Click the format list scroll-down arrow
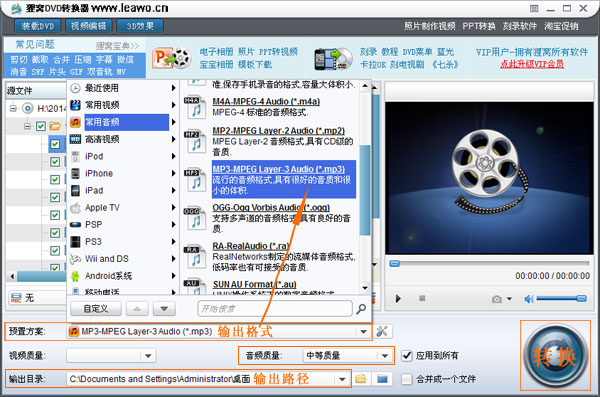The height and width of the screenshot is (397, 600). pyautogui.click(x=365, y=288)
